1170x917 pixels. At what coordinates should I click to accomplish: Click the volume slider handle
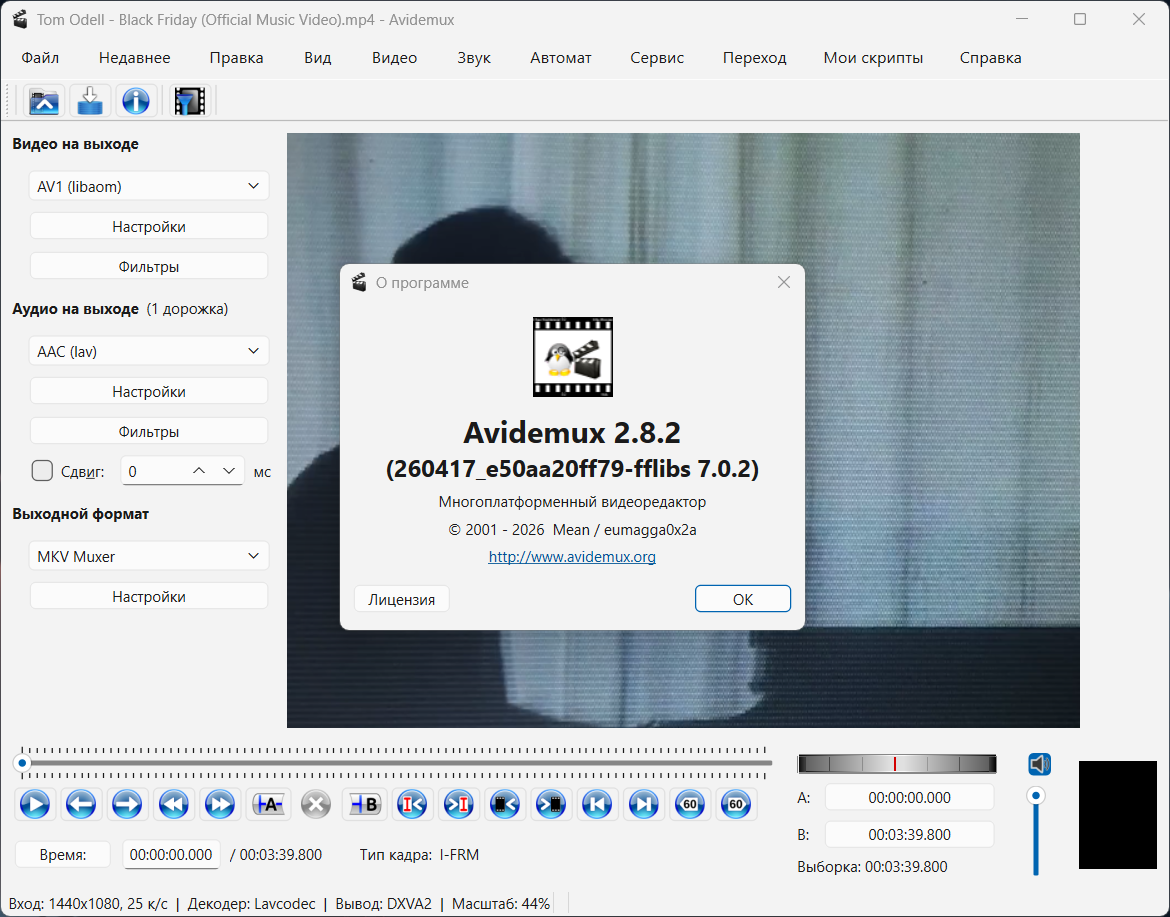pyautogui.click(x=1037, y=796)
